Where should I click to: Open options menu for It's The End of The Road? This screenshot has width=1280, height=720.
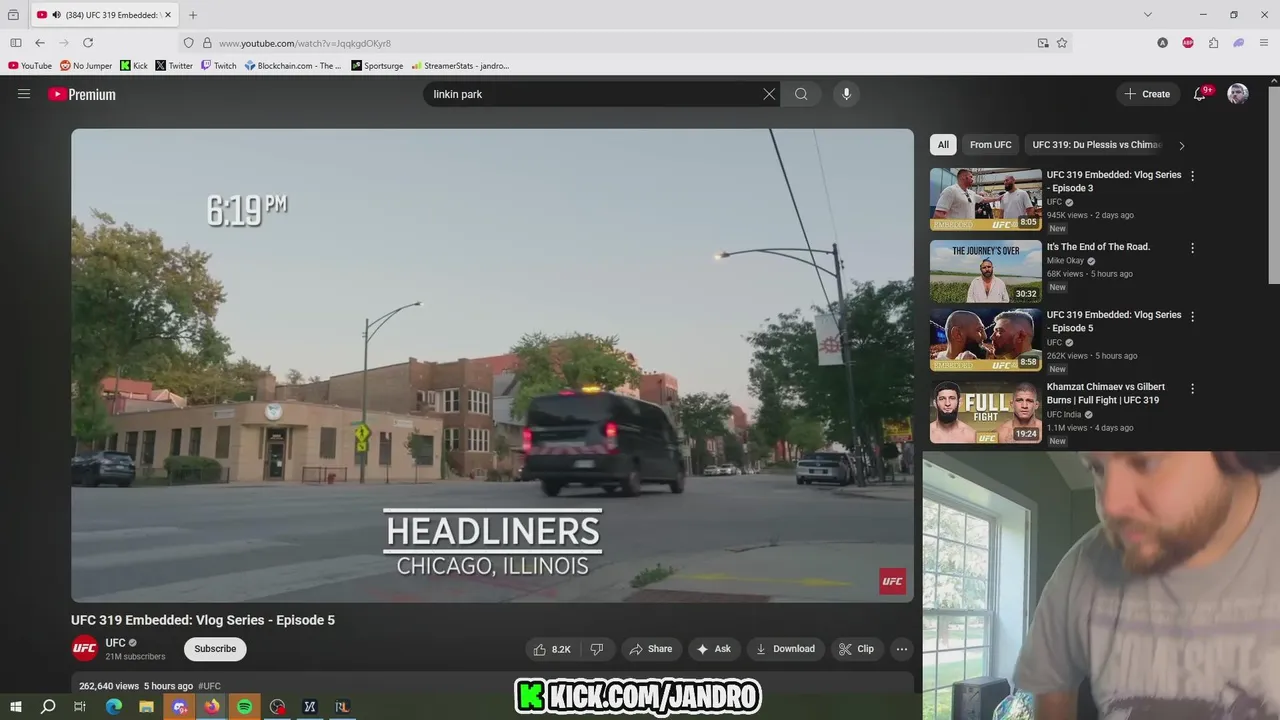pos(1192,248)
